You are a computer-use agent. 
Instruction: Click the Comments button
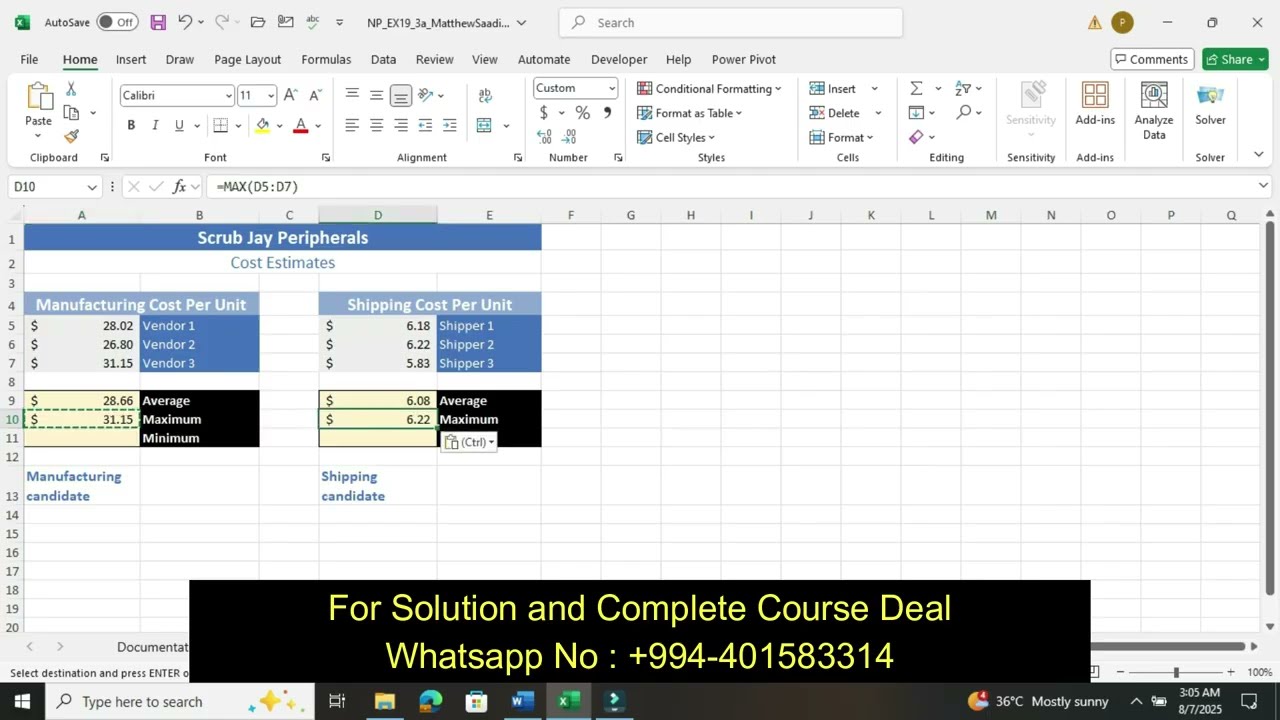(1152, 59)
